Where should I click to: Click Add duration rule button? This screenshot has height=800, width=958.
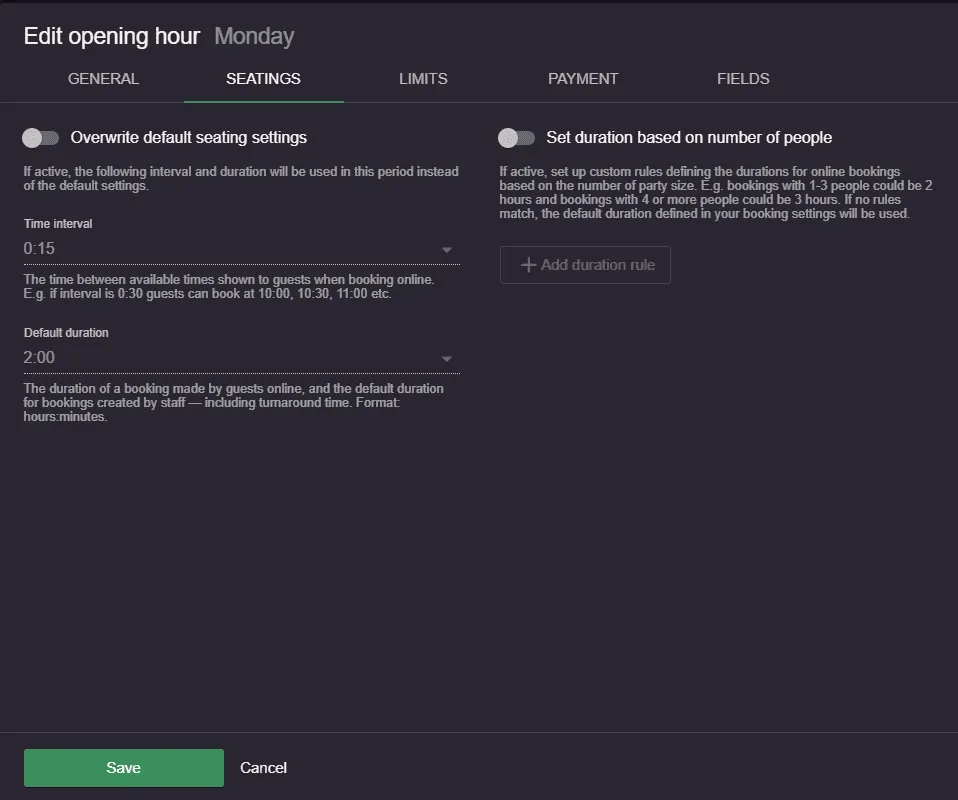pos(585,265)
